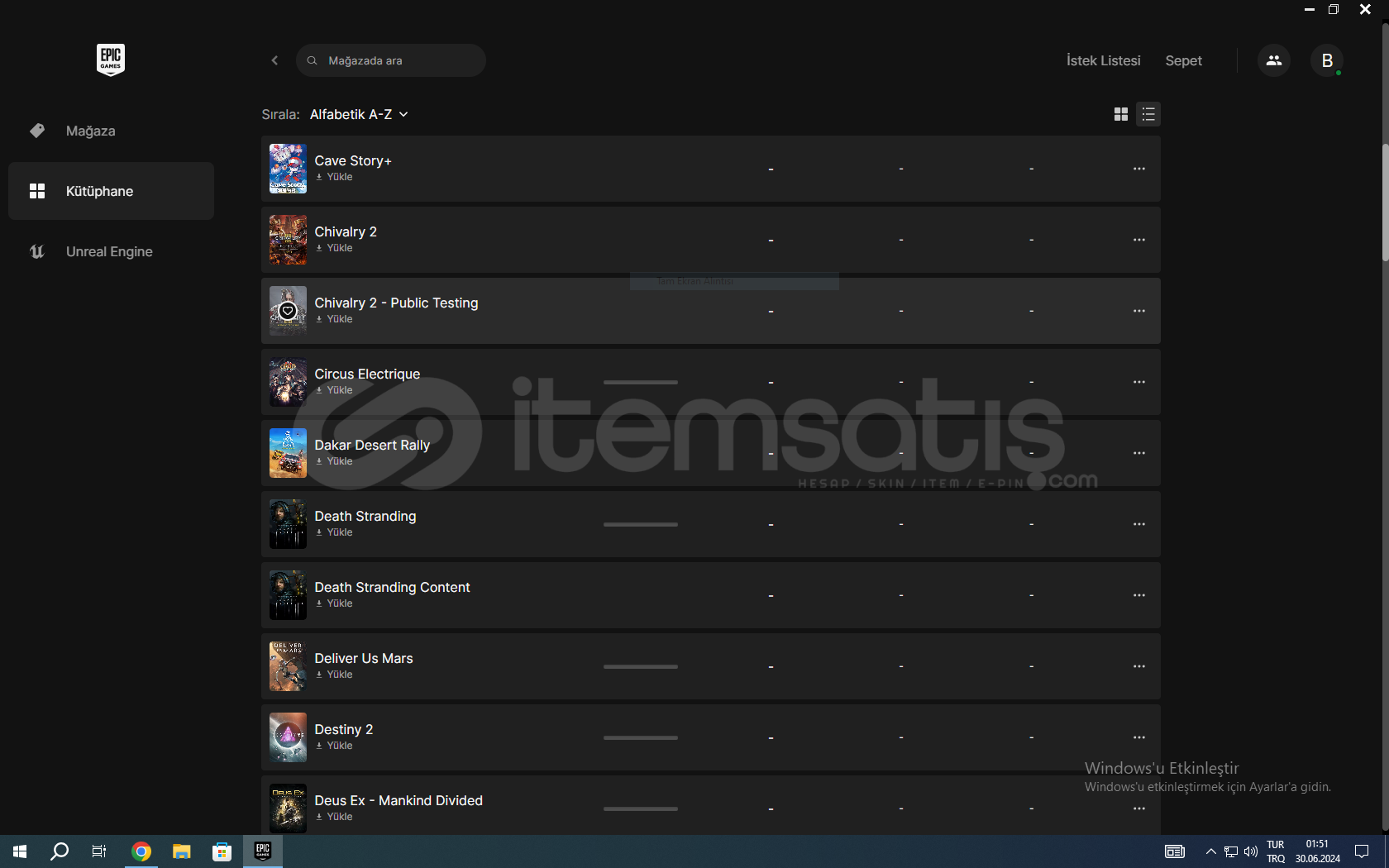Click the Death Stranding Content thumbnail

click(288, 595)
